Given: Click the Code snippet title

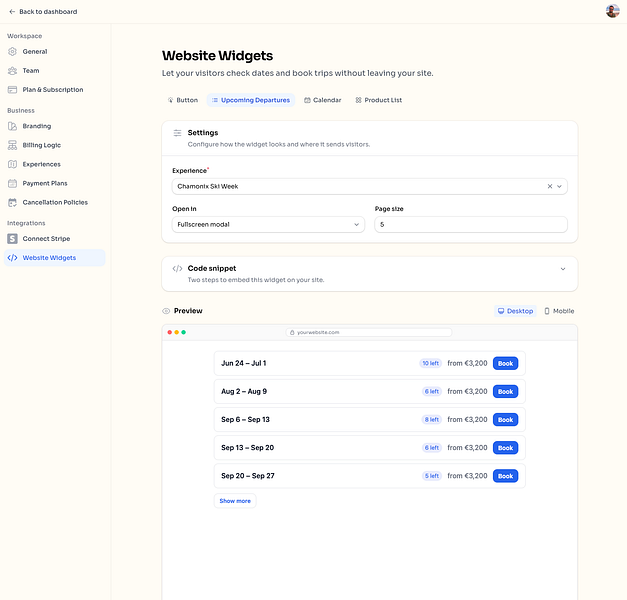Looking at the screenshot, I should tap(212, 268).
